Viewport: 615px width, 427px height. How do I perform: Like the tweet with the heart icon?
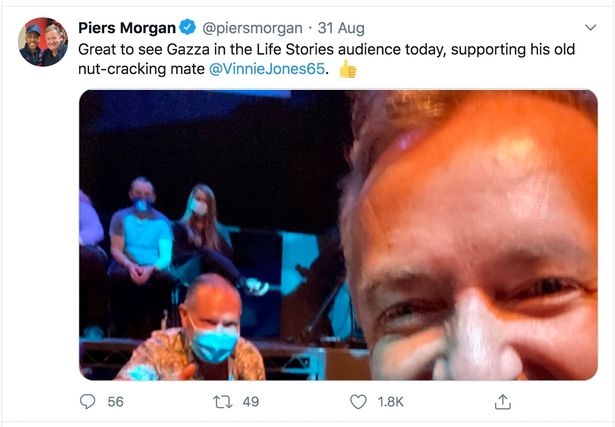tap(358, 402)
